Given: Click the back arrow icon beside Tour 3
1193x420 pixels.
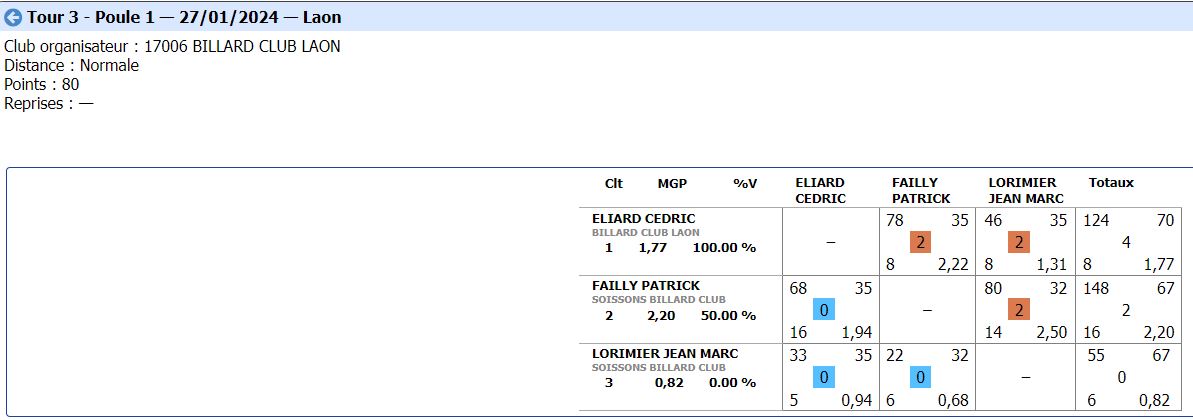Looking at the screenshot, I should point(14,17).
